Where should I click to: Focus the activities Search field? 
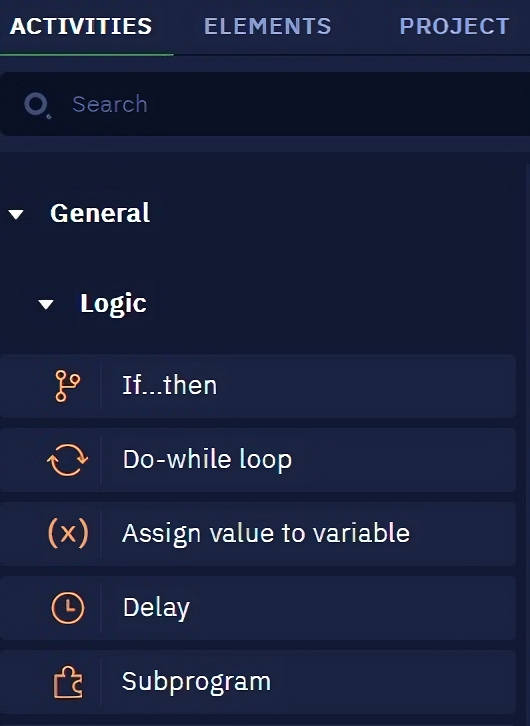pyautogui.click(x=265, y=104)
